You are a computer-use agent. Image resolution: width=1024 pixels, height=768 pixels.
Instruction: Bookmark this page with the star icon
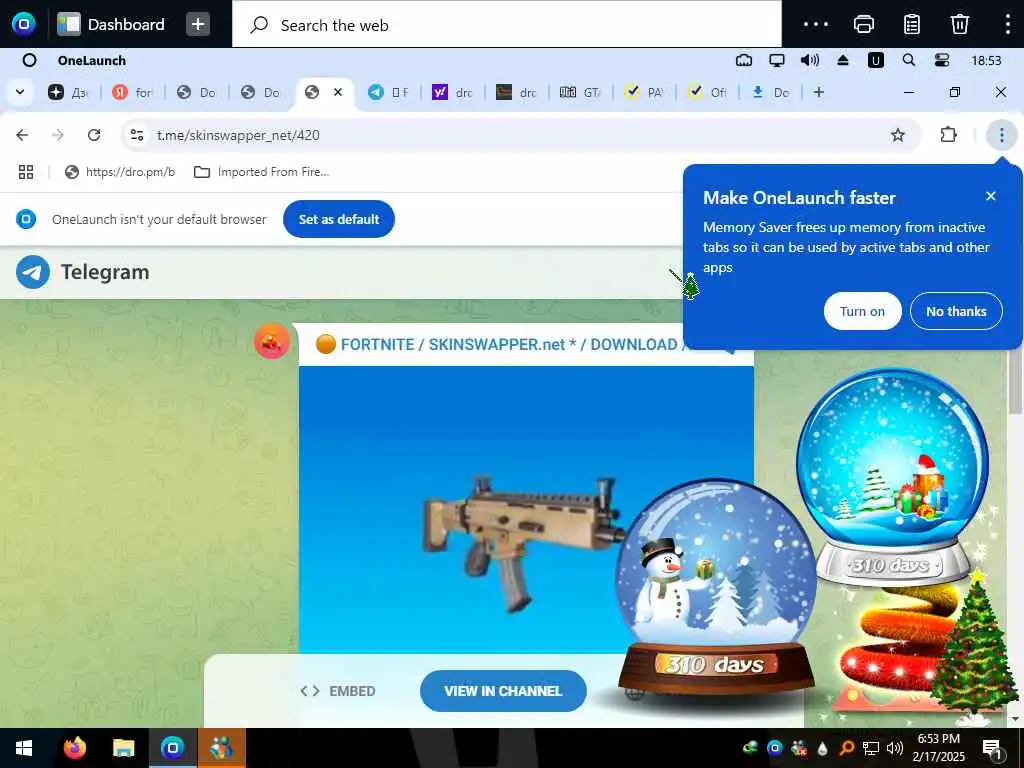tap(898, 135)
